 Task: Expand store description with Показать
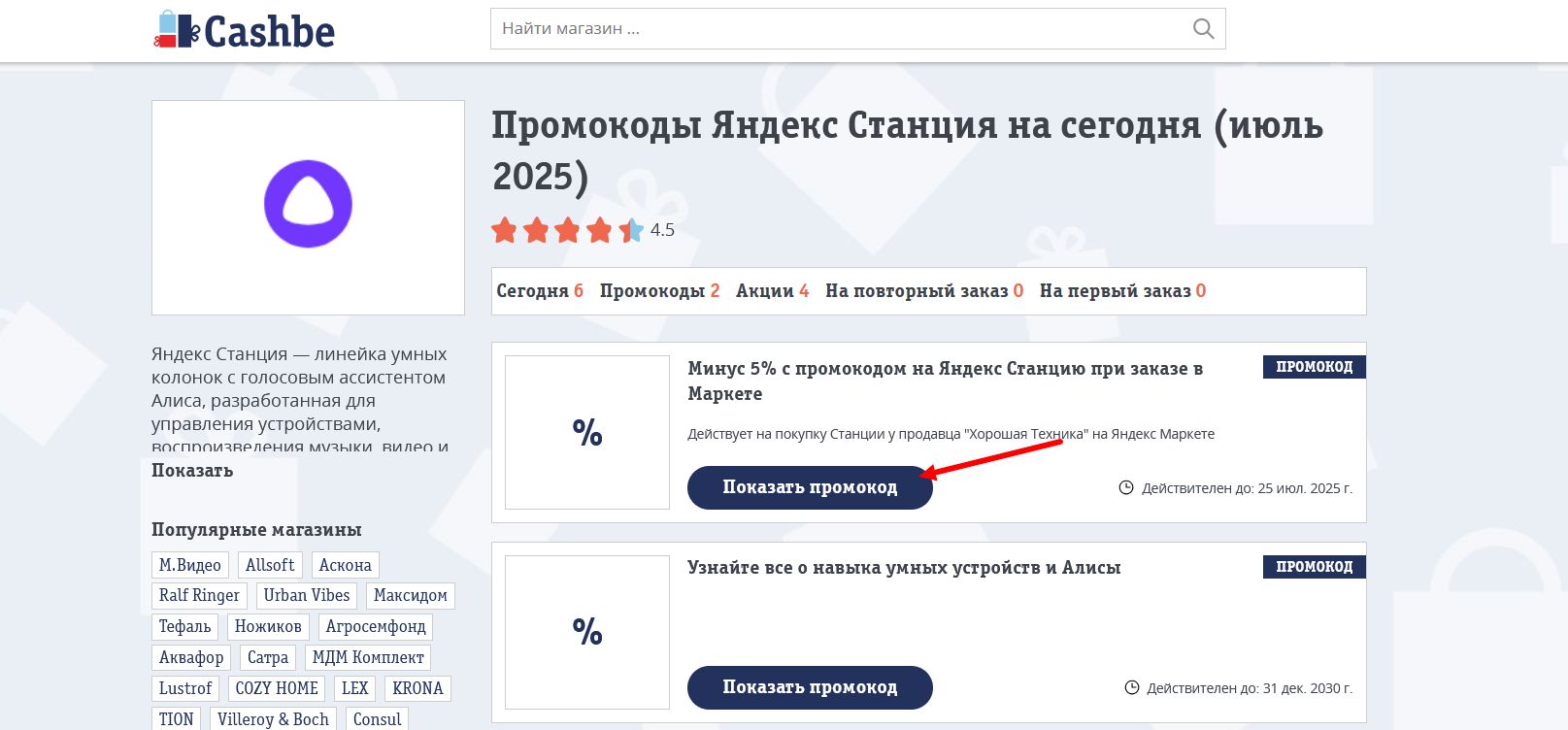click(192, 471)
